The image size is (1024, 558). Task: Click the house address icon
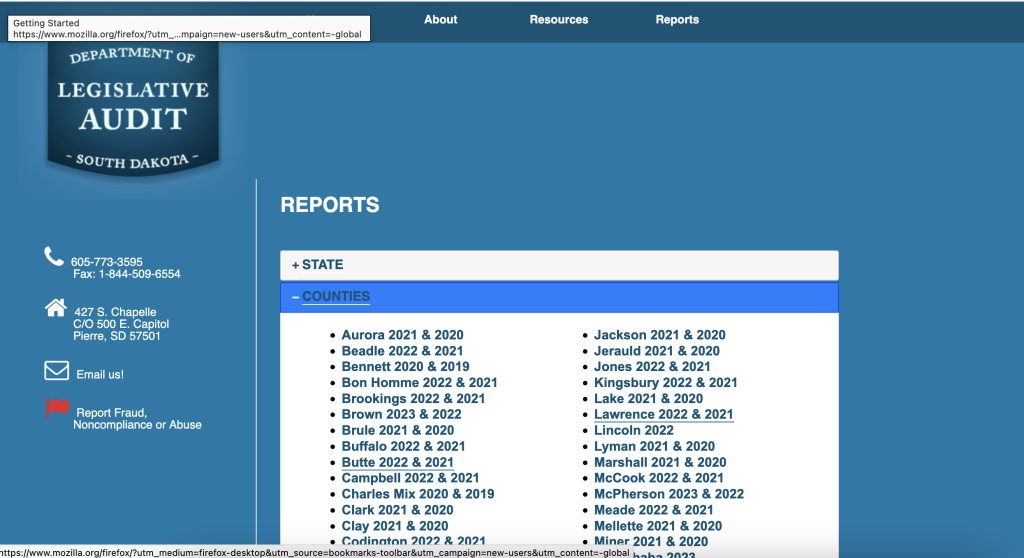[56, 308]
